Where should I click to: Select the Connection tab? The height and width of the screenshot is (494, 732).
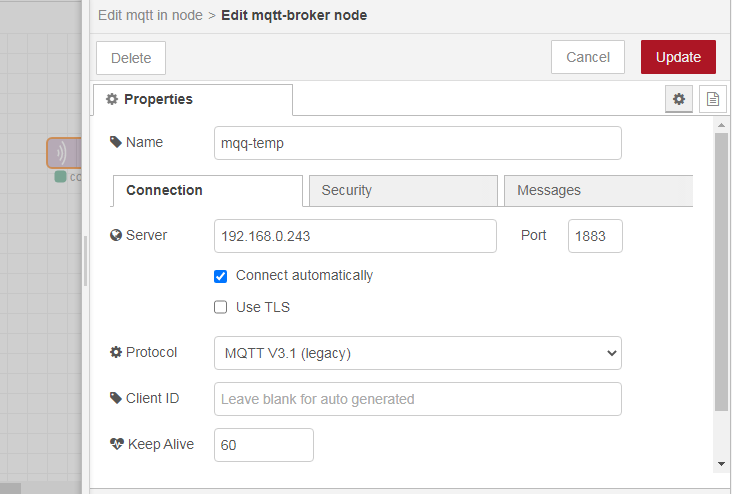click(207, 191)
